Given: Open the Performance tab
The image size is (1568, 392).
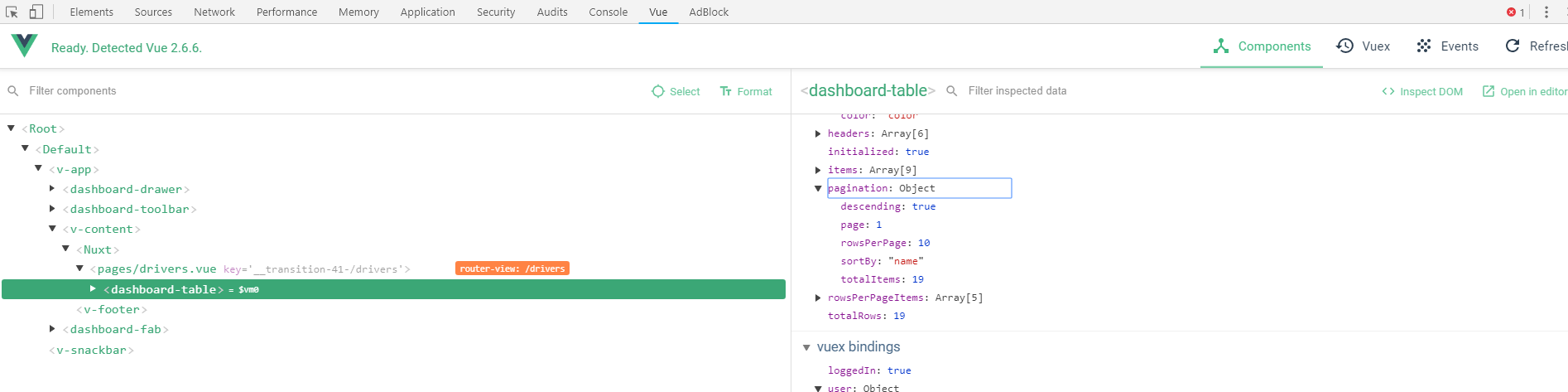Looking at the screenshot, I should click(x=287, y=12).
